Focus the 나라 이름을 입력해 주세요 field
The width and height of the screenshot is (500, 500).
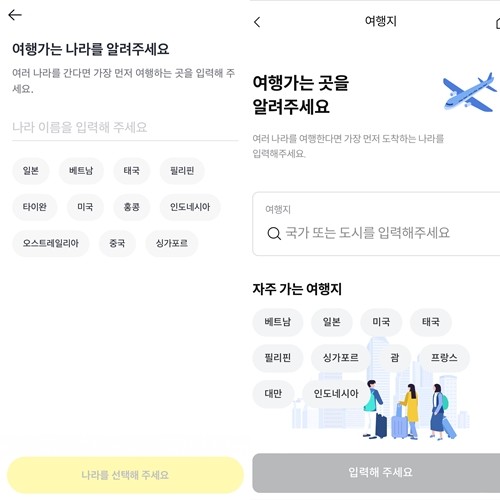[x=125, y=128]
